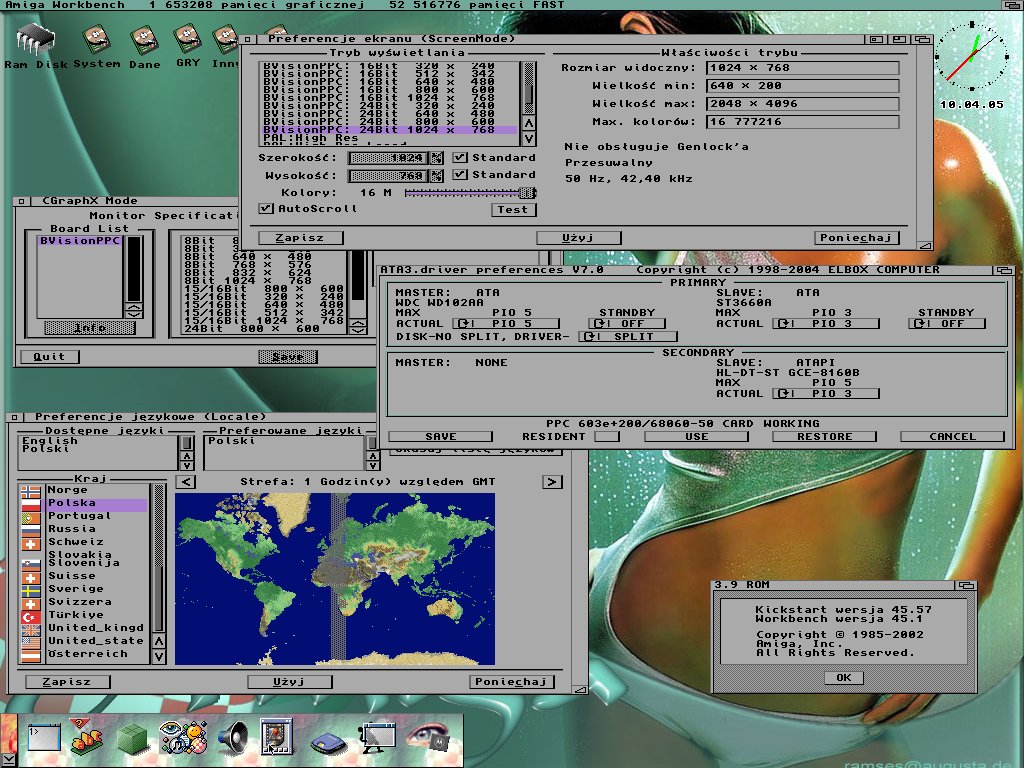Pick the Sverige flag in the Kraj list
This screenshot has height=768, width=1024.
pos(31,590)
